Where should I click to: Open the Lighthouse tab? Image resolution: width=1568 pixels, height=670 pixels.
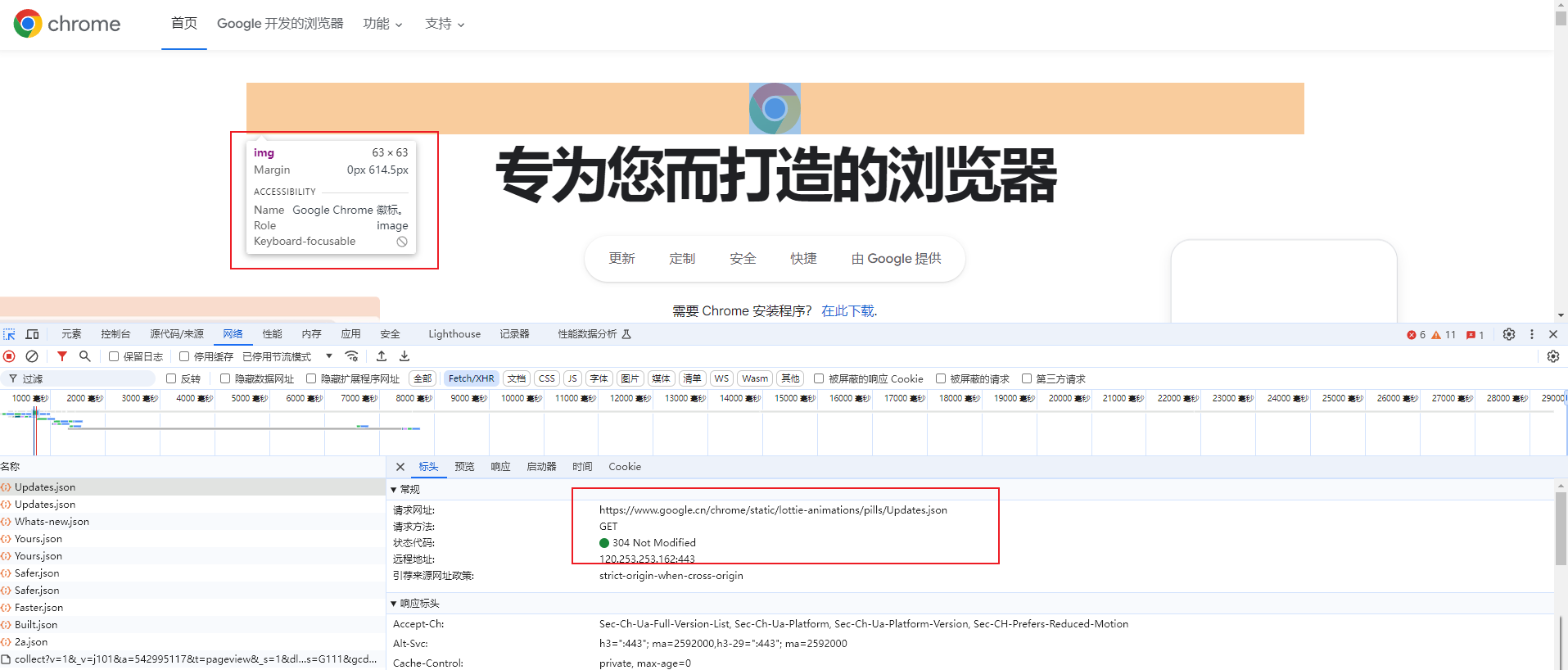(454, 334)
